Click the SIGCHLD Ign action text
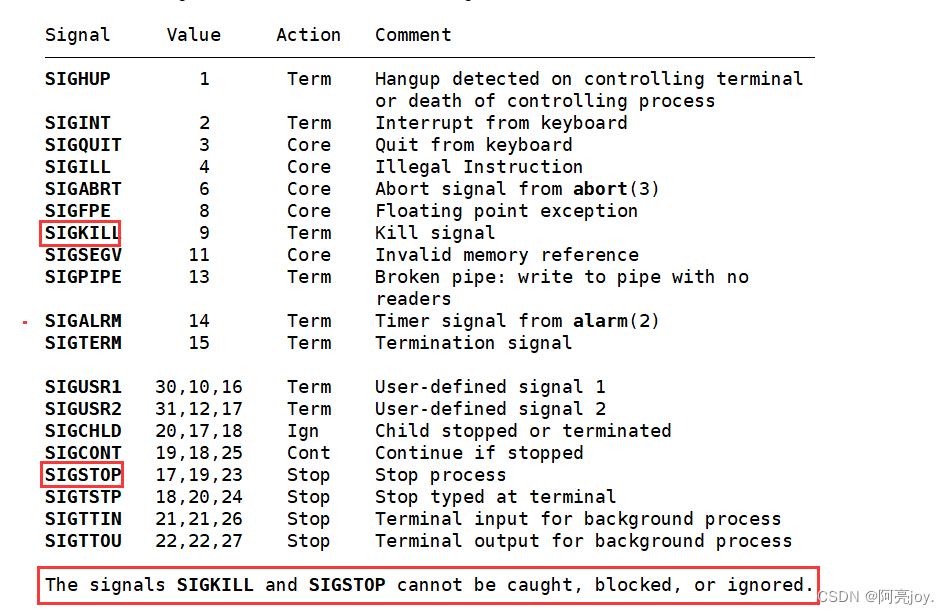Viewport: 949px width, 614px height. pyautogui.click(x=303, y=431)
